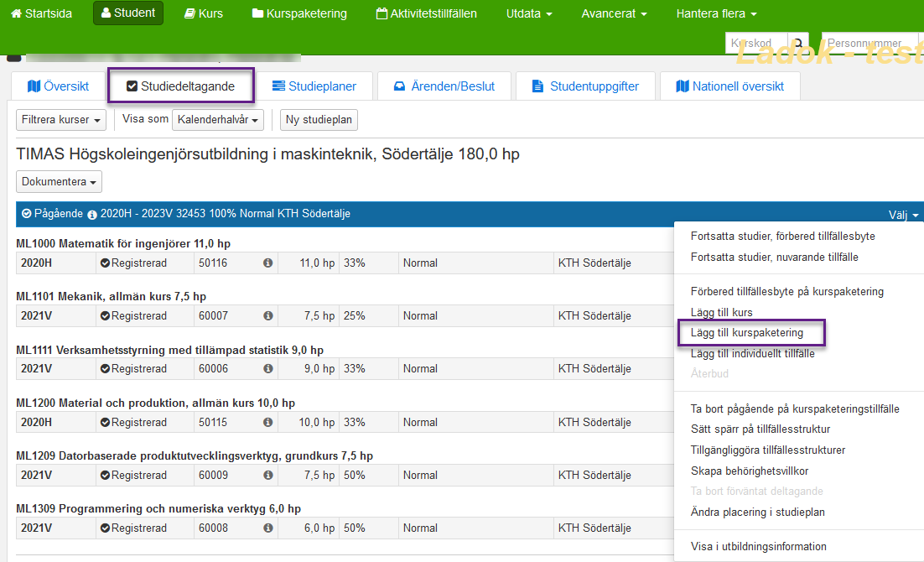Click info icon in ML1309 course row

pyautogui.click(x=268, y=528)
